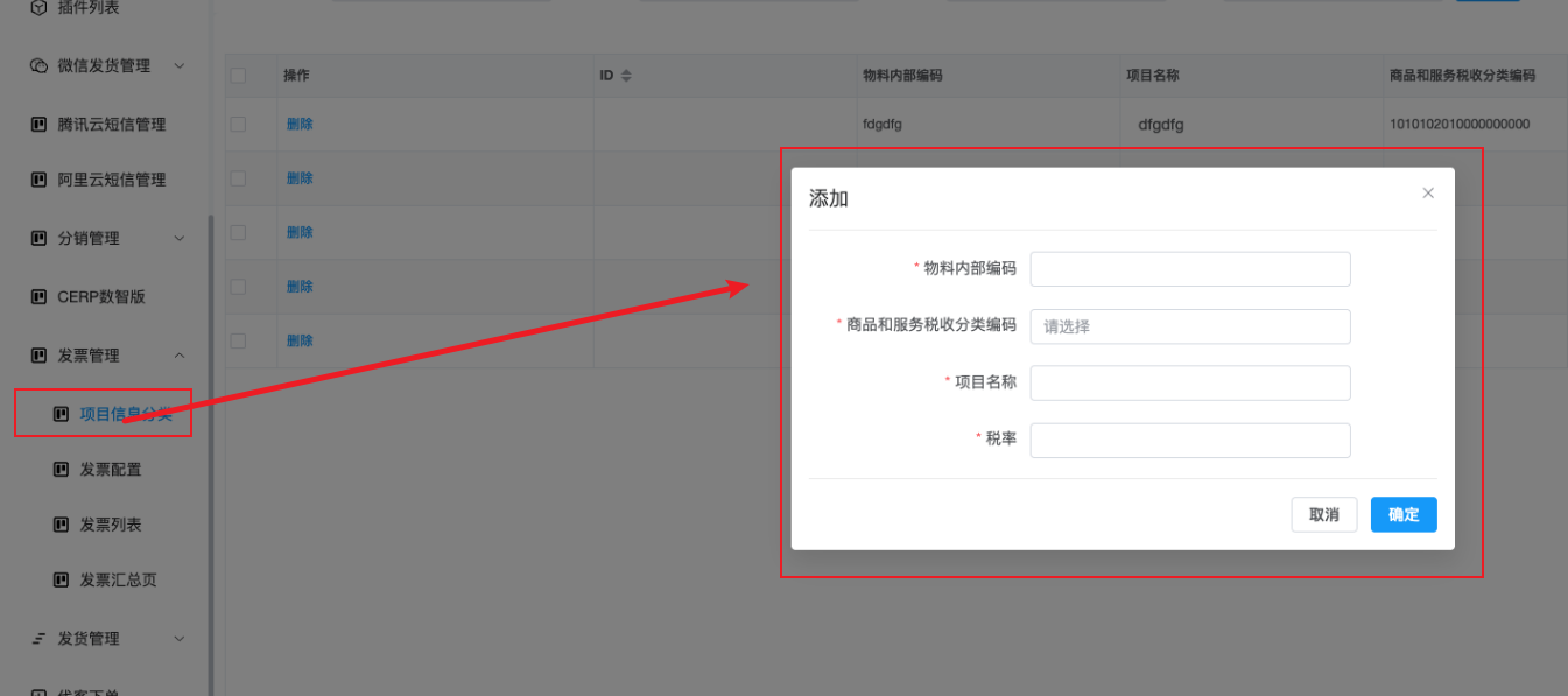
Task: Click the icon next to 腾讯云短信管理
Action: (x=39, y=125)
